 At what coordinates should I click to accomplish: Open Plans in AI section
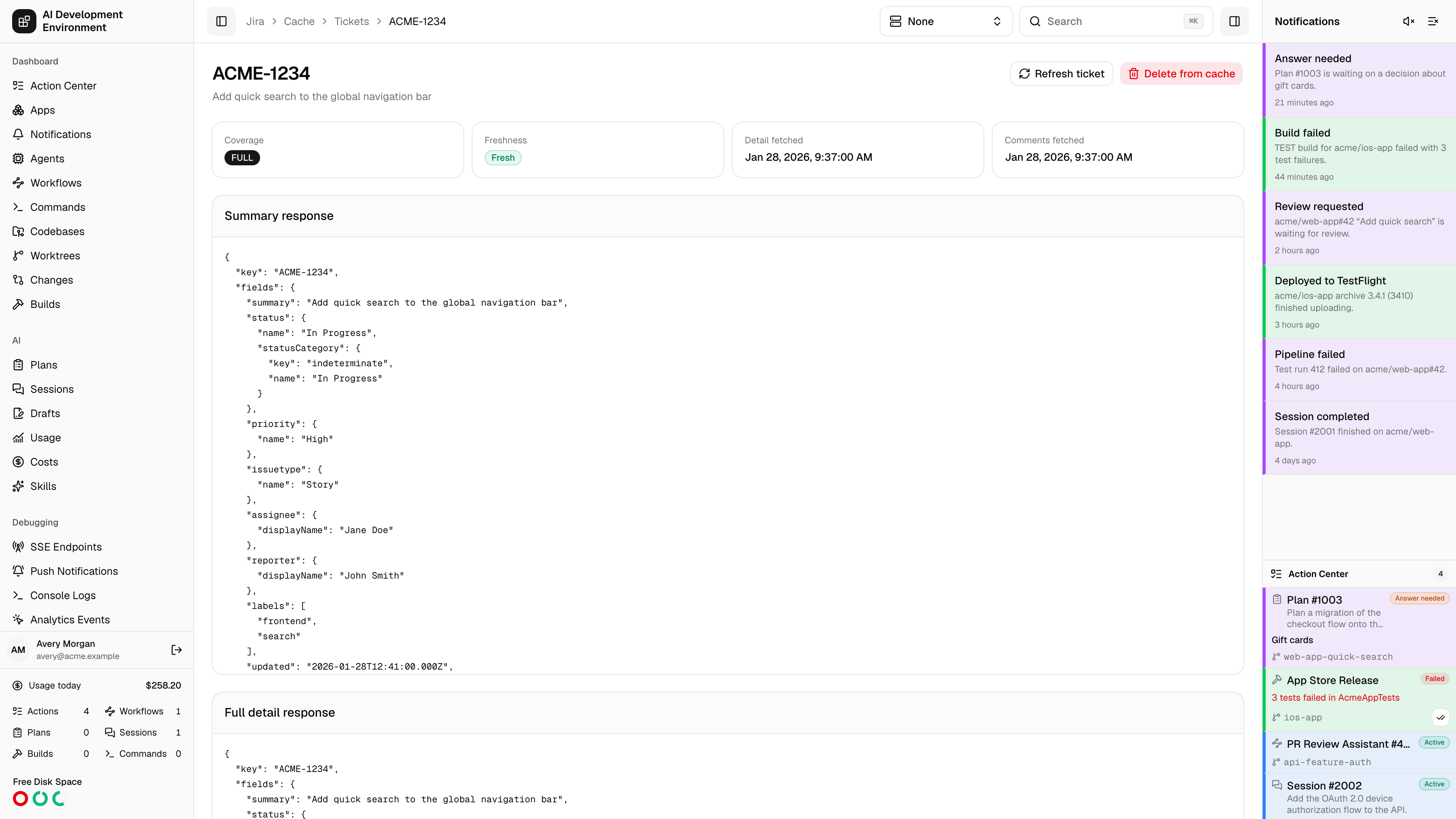pyautogui.click(x=97, y=365)
